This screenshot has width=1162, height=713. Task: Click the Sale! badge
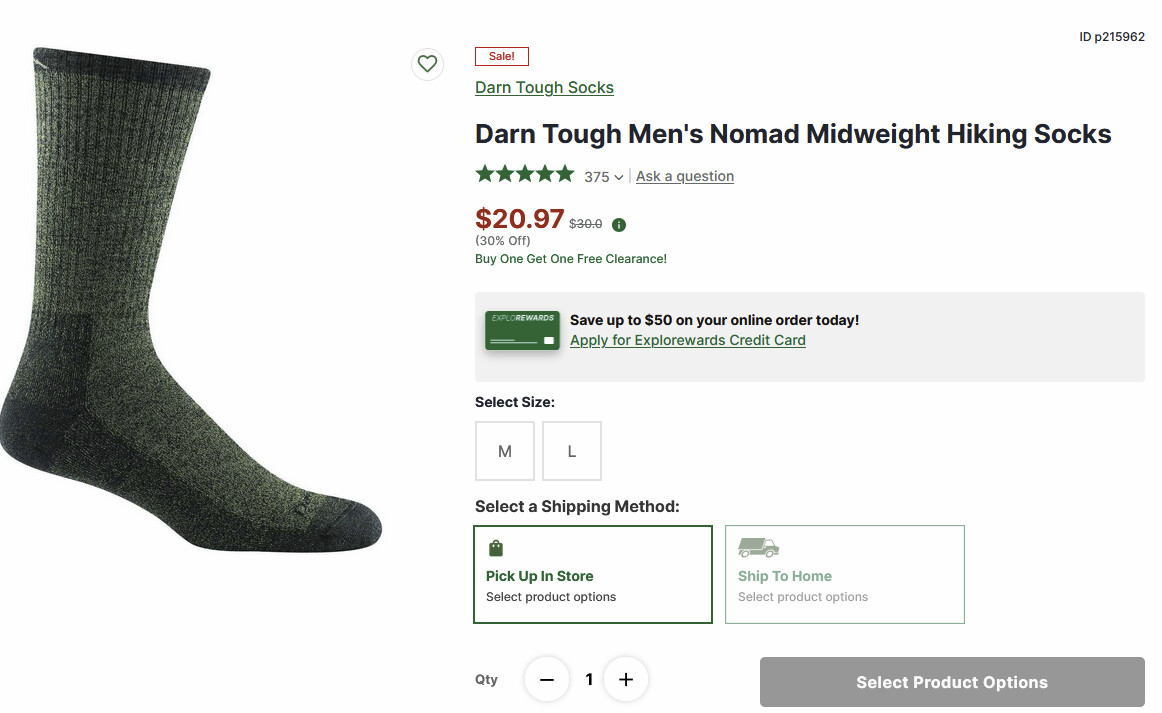(x=501, y=56)
